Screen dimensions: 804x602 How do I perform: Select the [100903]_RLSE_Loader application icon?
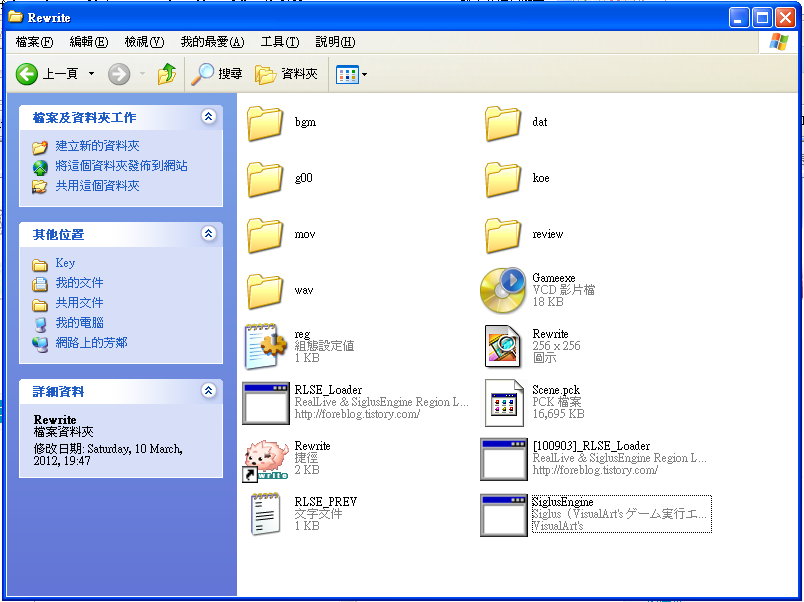pos(504,459)
